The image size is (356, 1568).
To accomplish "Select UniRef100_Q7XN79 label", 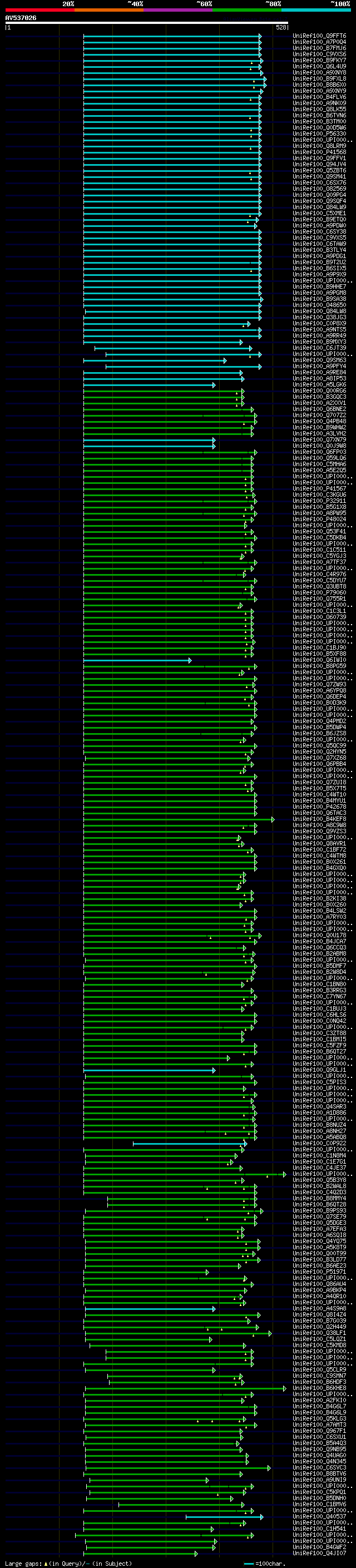I will coord(319,439).
